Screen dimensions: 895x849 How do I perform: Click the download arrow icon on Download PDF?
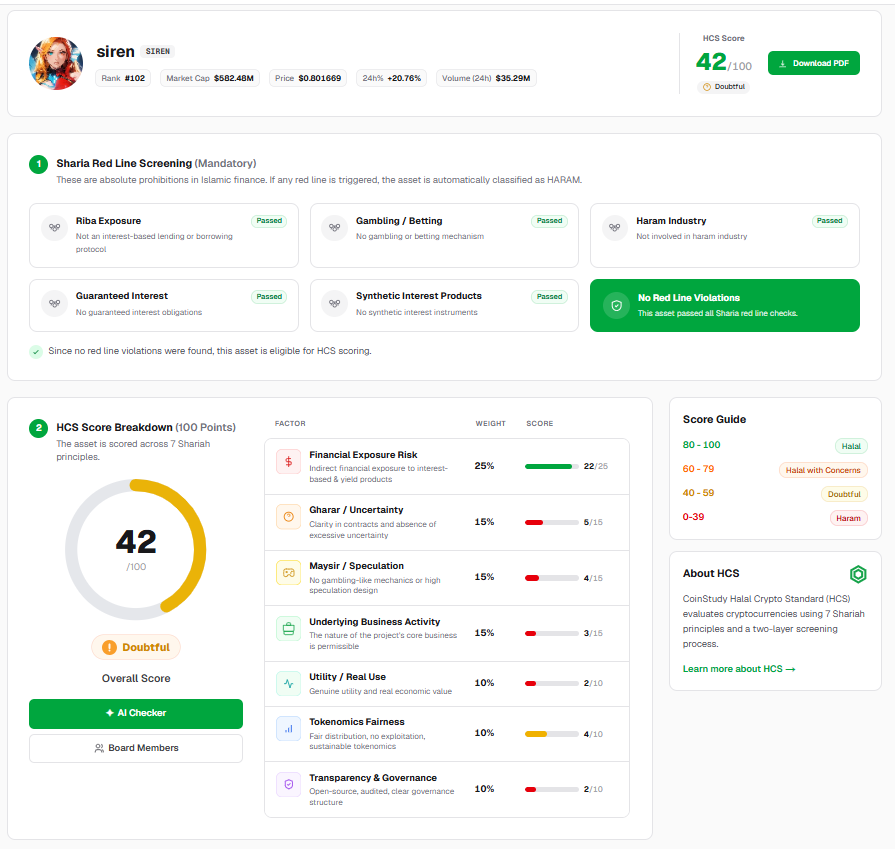tap(783, 63)
